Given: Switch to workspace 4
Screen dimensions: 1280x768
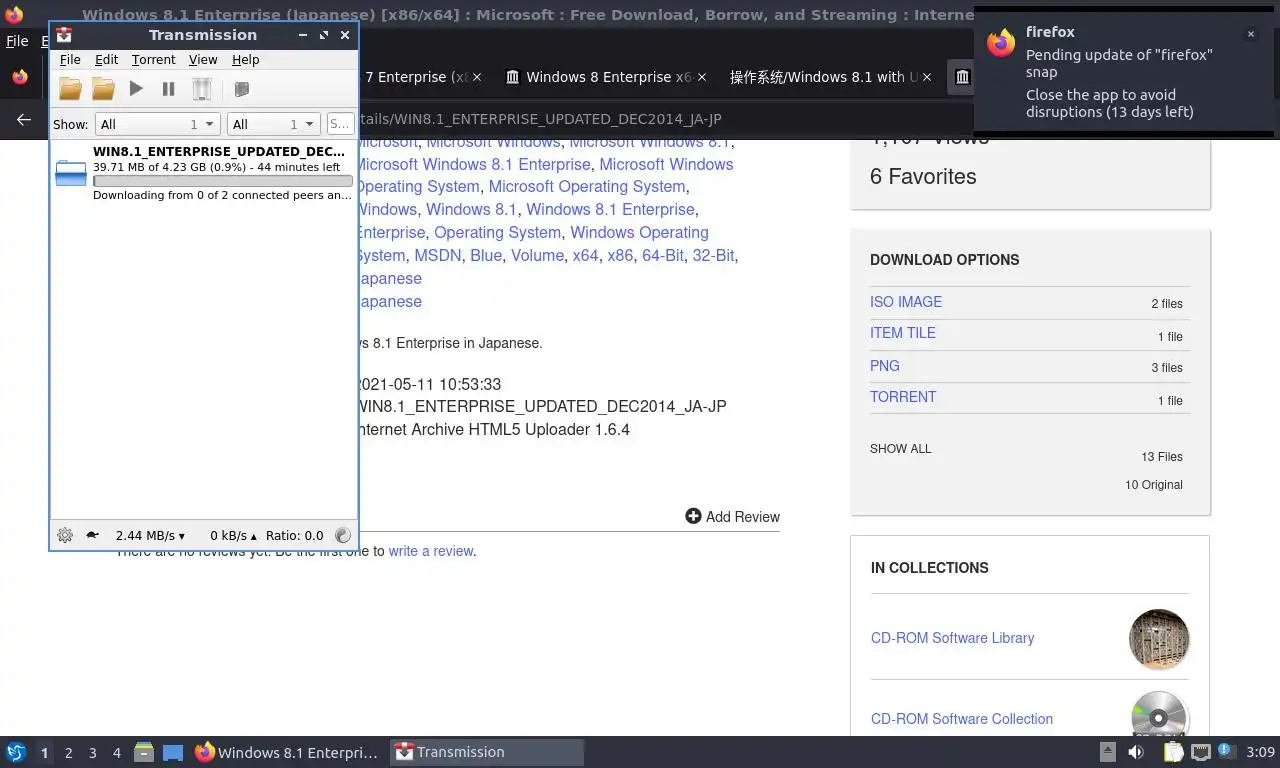Looking at the screenshot, I should (x=116, y=753).
